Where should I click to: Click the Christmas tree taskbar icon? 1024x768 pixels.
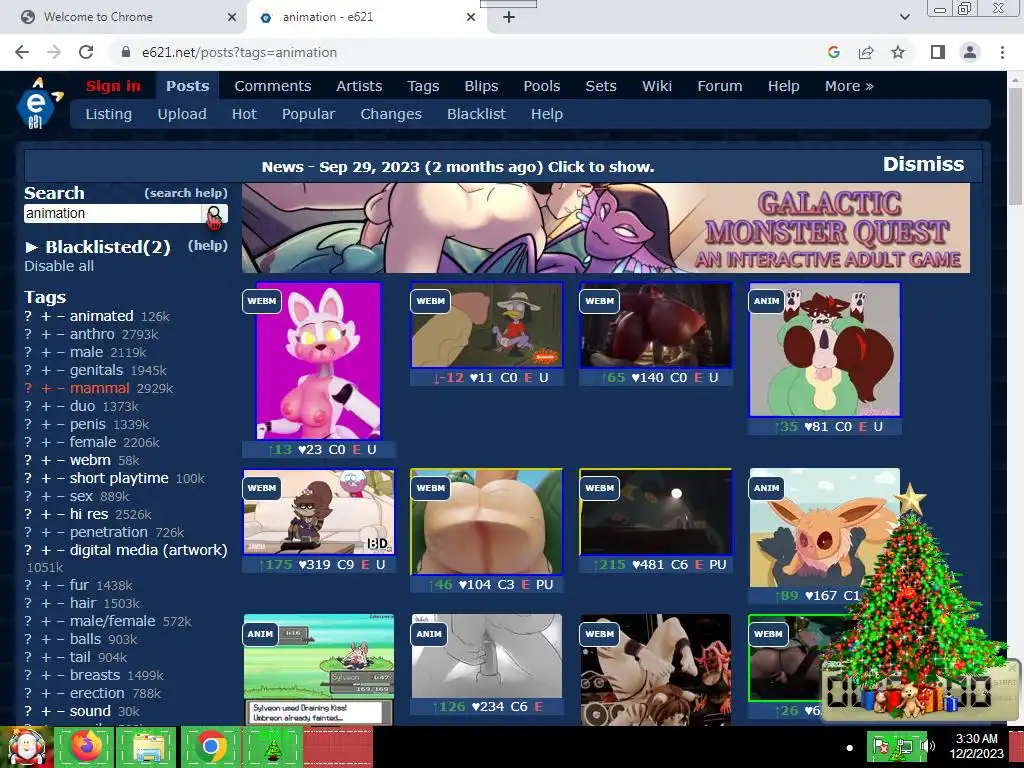click(272, 746)
